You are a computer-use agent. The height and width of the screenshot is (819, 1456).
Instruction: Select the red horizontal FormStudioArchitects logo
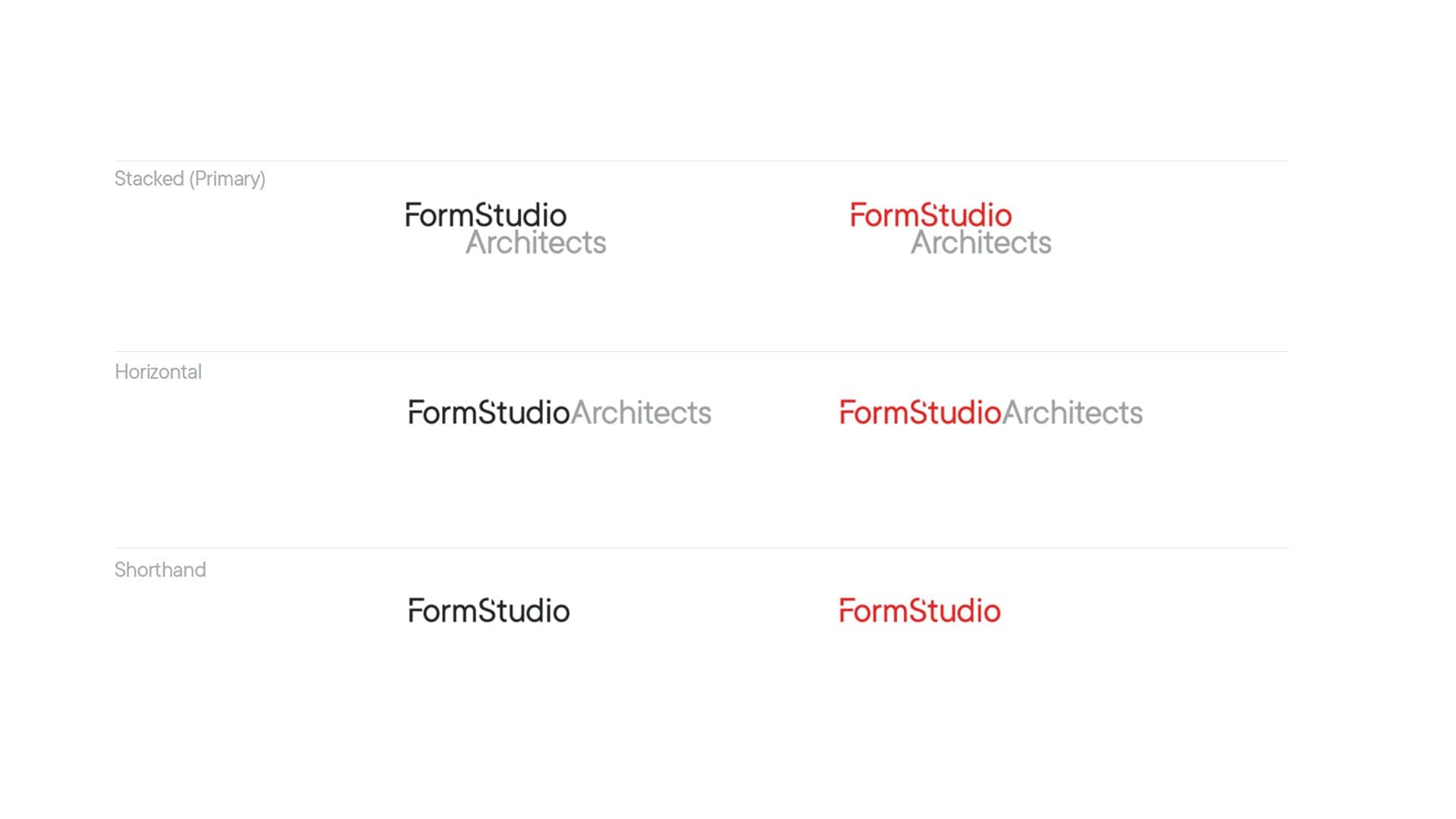coord(991,412)
